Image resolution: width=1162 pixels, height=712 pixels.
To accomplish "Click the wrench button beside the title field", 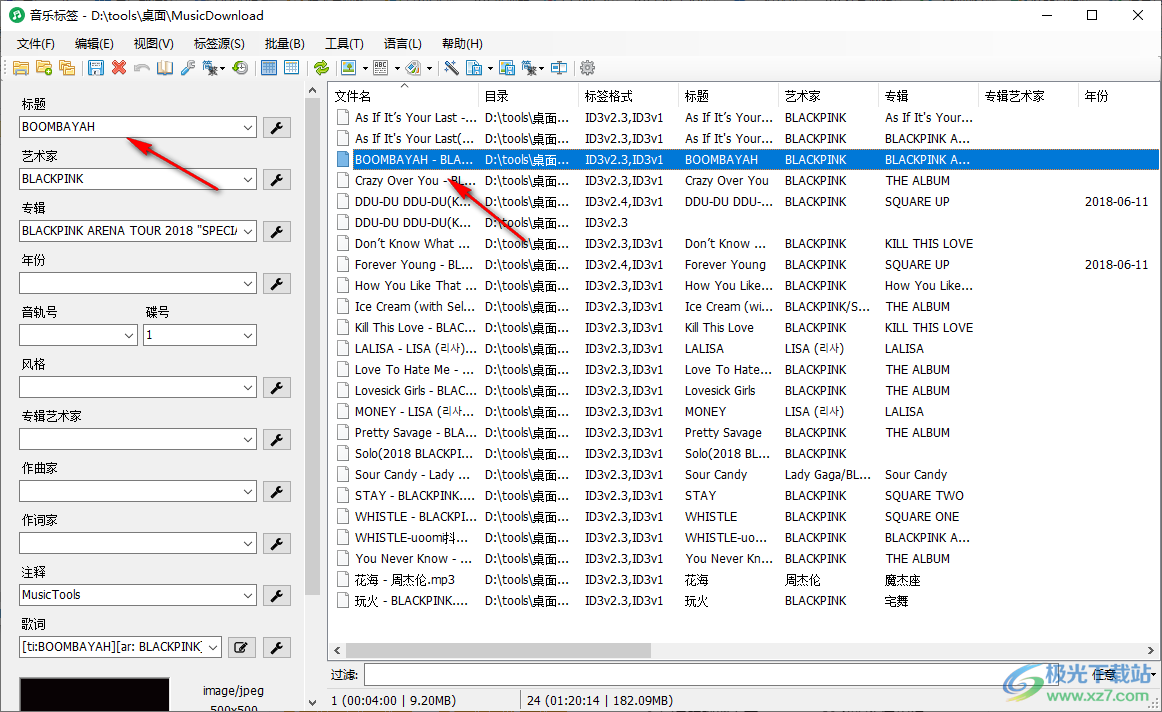I will tap(277, 127).
